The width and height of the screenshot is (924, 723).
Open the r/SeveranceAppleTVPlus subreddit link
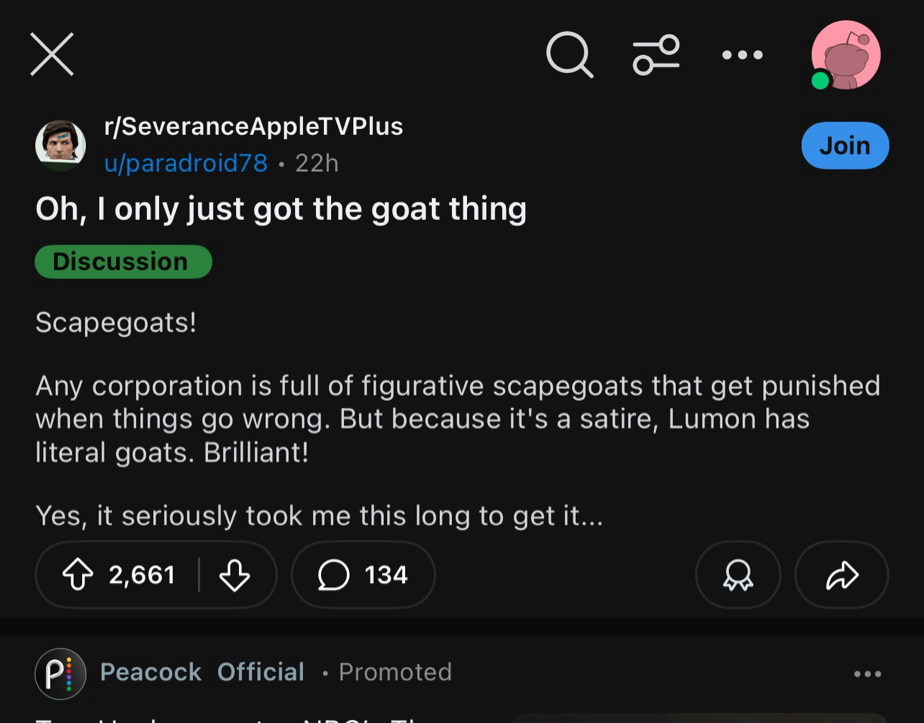[253, 127]
